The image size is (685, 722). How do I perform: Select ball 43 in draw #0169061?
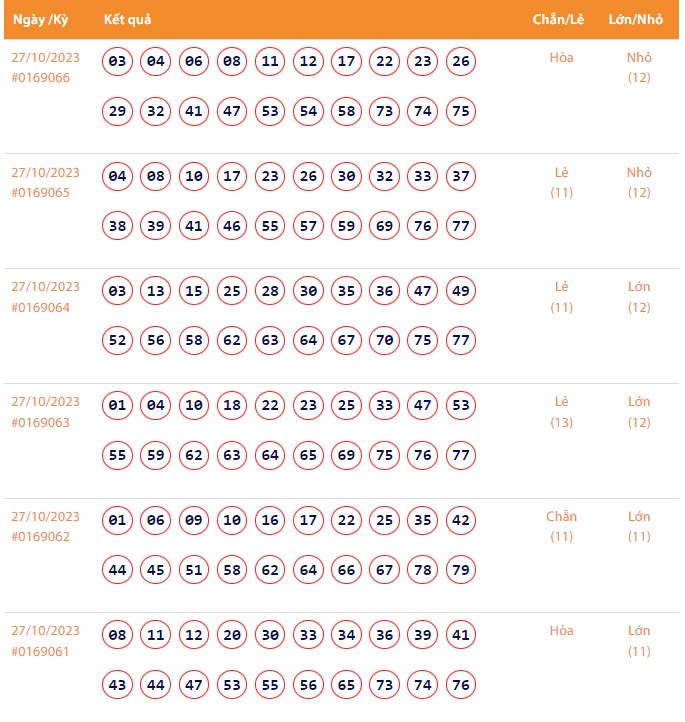coord(118,684)
